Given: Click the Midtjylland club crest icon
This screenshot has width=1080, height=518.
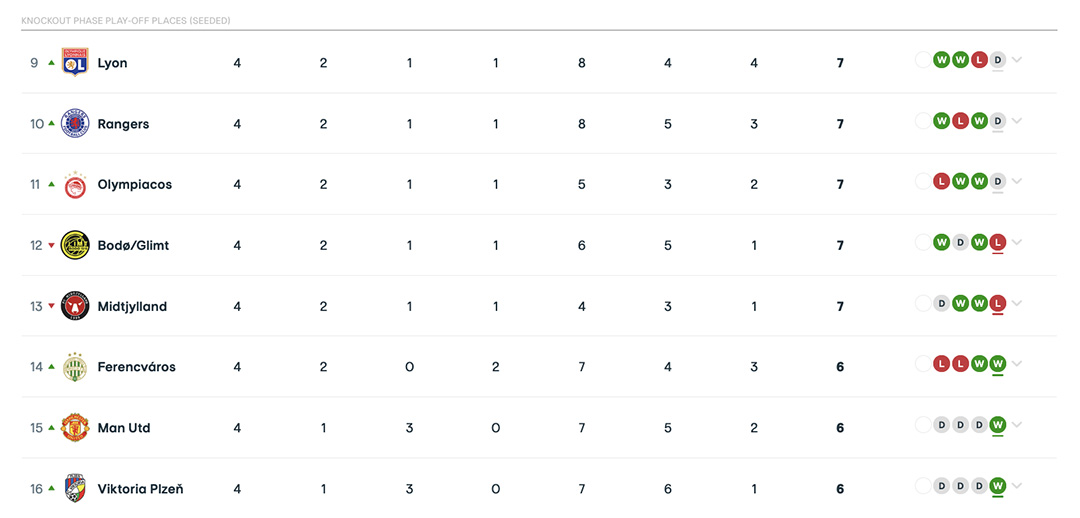Looking at the screenshot, I should (x=75, y=306).
